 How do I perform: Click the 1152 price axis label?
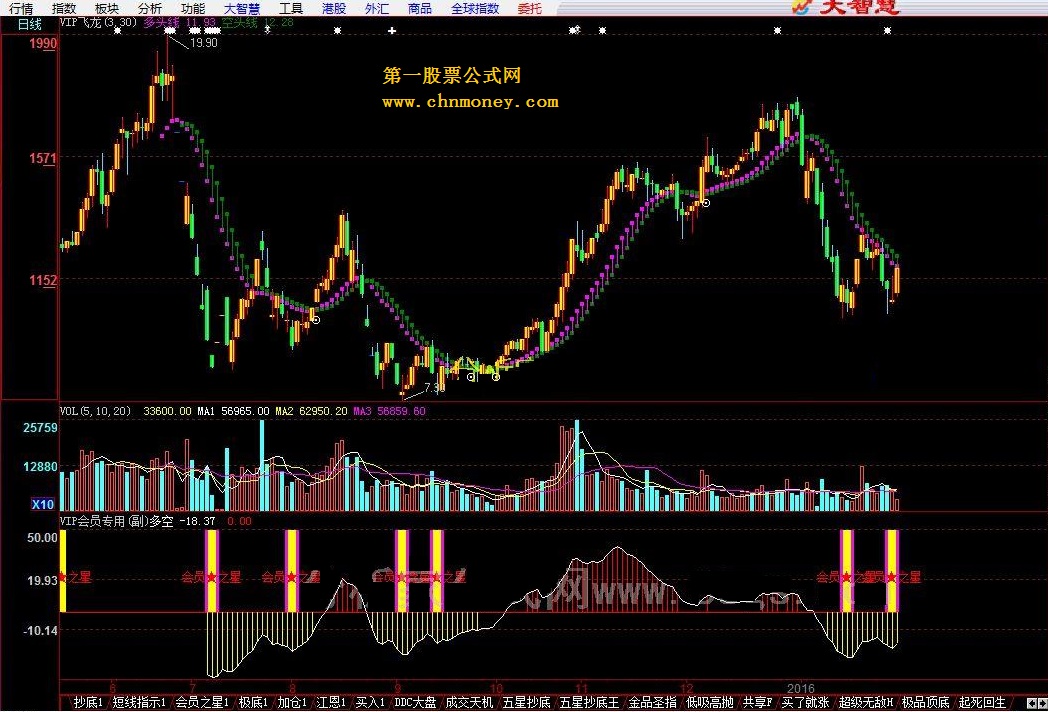(43, 280)
